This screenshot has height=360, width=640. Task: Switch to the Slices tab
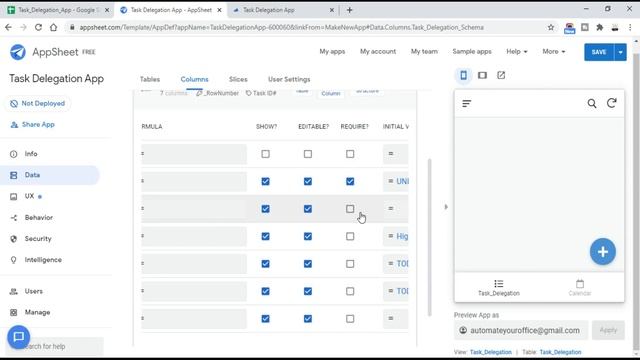(x=238, y=79)
